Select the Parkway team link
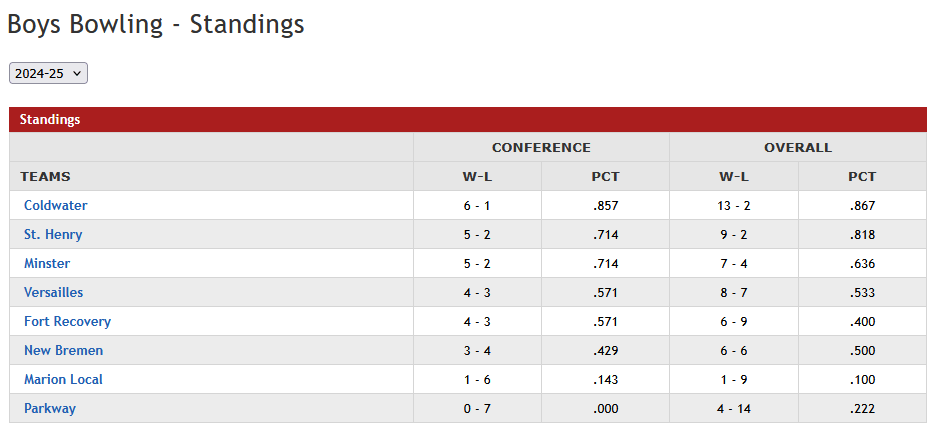This screenshot has height=437, width=937. (x=50, y=408)
